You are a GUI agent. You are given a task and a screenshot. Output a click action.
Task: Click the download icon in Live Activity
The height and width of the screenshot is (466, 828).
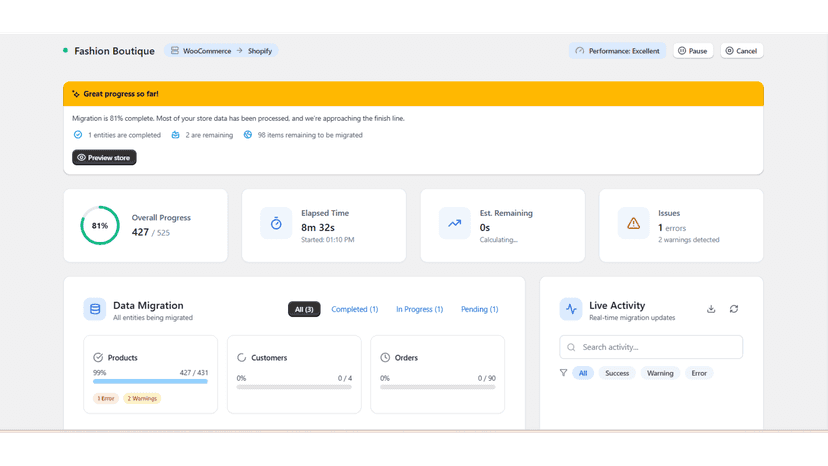click(711, 309)
